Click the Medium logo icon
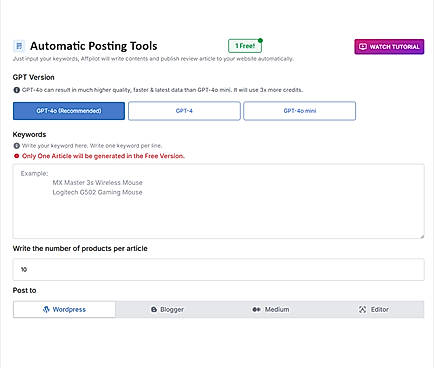This screenshot has width=434, height=368. coord(256,310)
